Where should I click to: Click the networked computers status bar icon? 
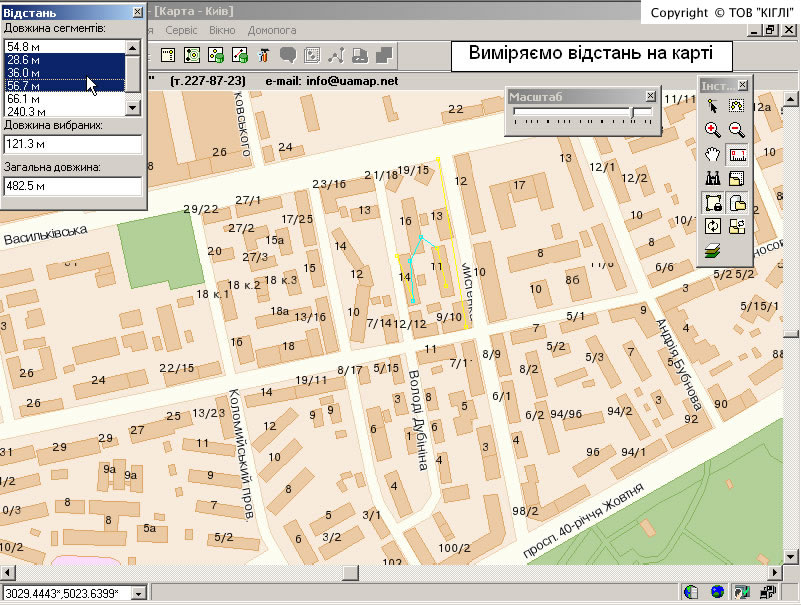point(768,592)
